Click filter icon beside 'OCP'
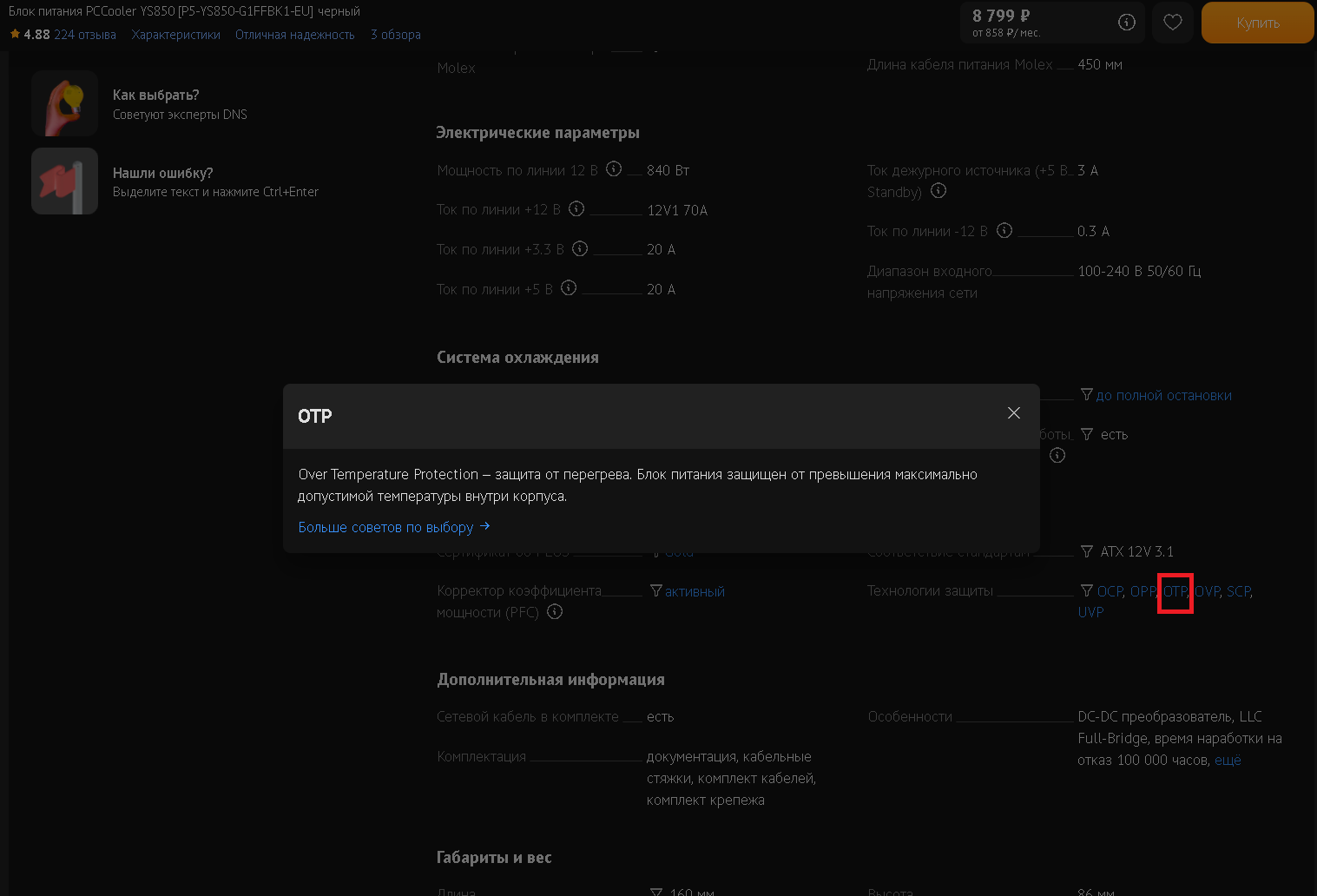Image resolution: width=1317 pixels, height=896 pixels. coord(1087,590)
